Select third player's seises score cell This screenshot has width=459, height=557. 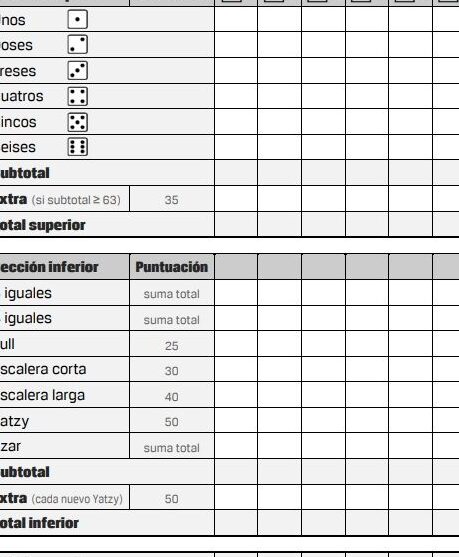[323, 147]
